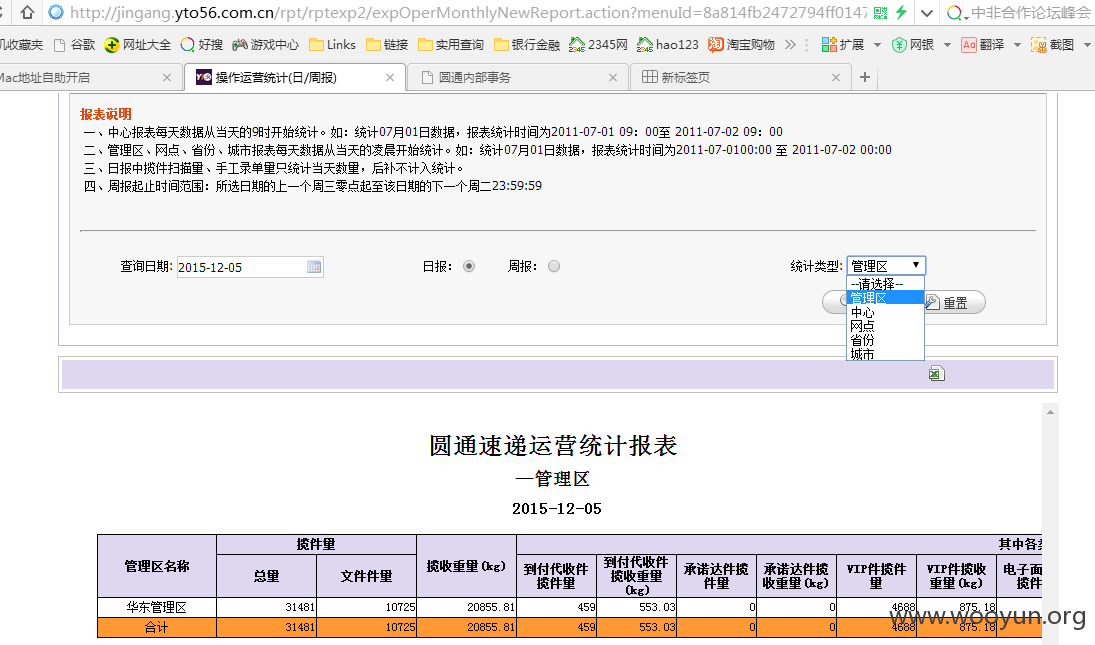Click the 揽收重量(kg) column header

pos(466,566)
